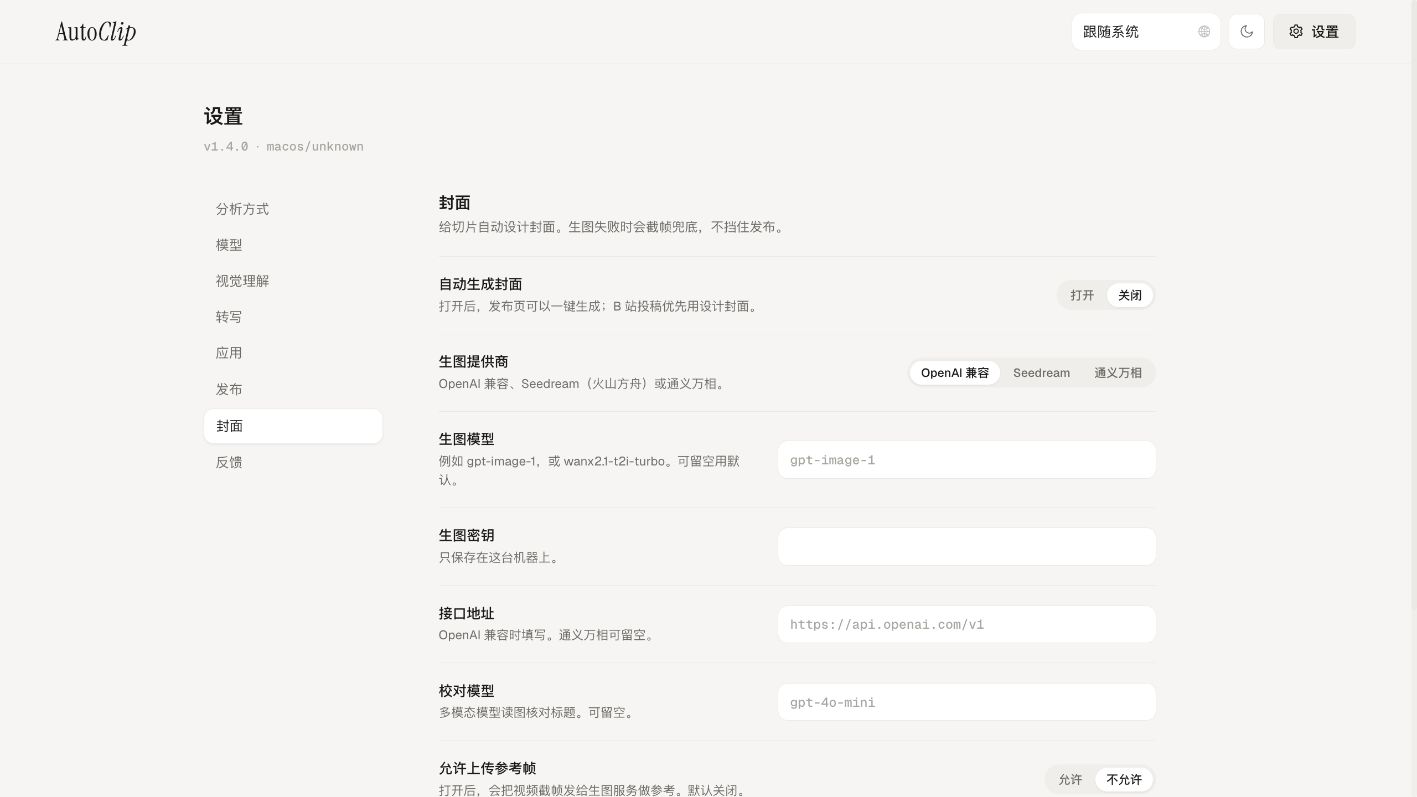
Task: Open 视觉理解 settings section
Action: pyautogui.click(x=293, y=281)
